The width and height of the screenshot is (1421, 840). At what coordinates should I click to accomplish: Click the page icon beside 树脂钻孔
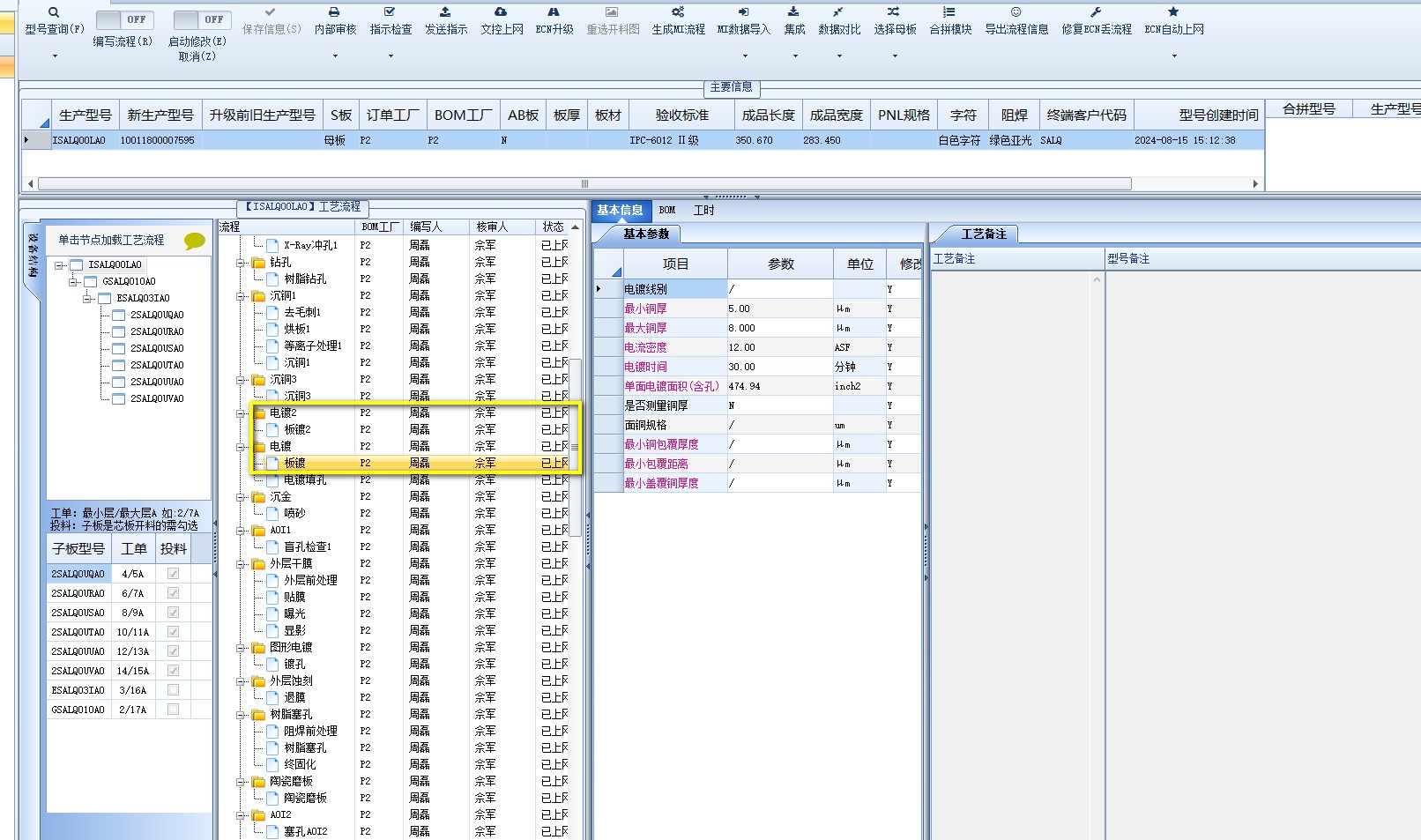[273, 279]
